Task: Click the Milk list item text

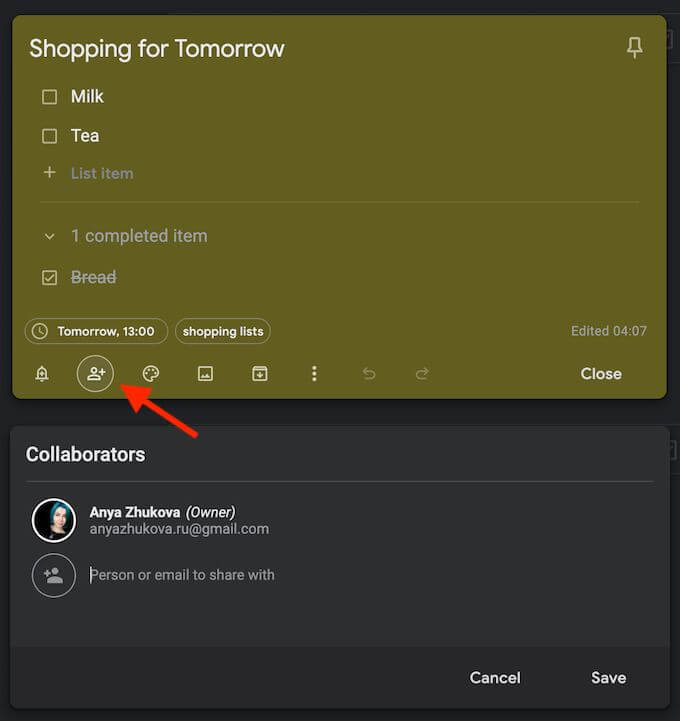Action: pyautogui.click(x=87, y=97)
